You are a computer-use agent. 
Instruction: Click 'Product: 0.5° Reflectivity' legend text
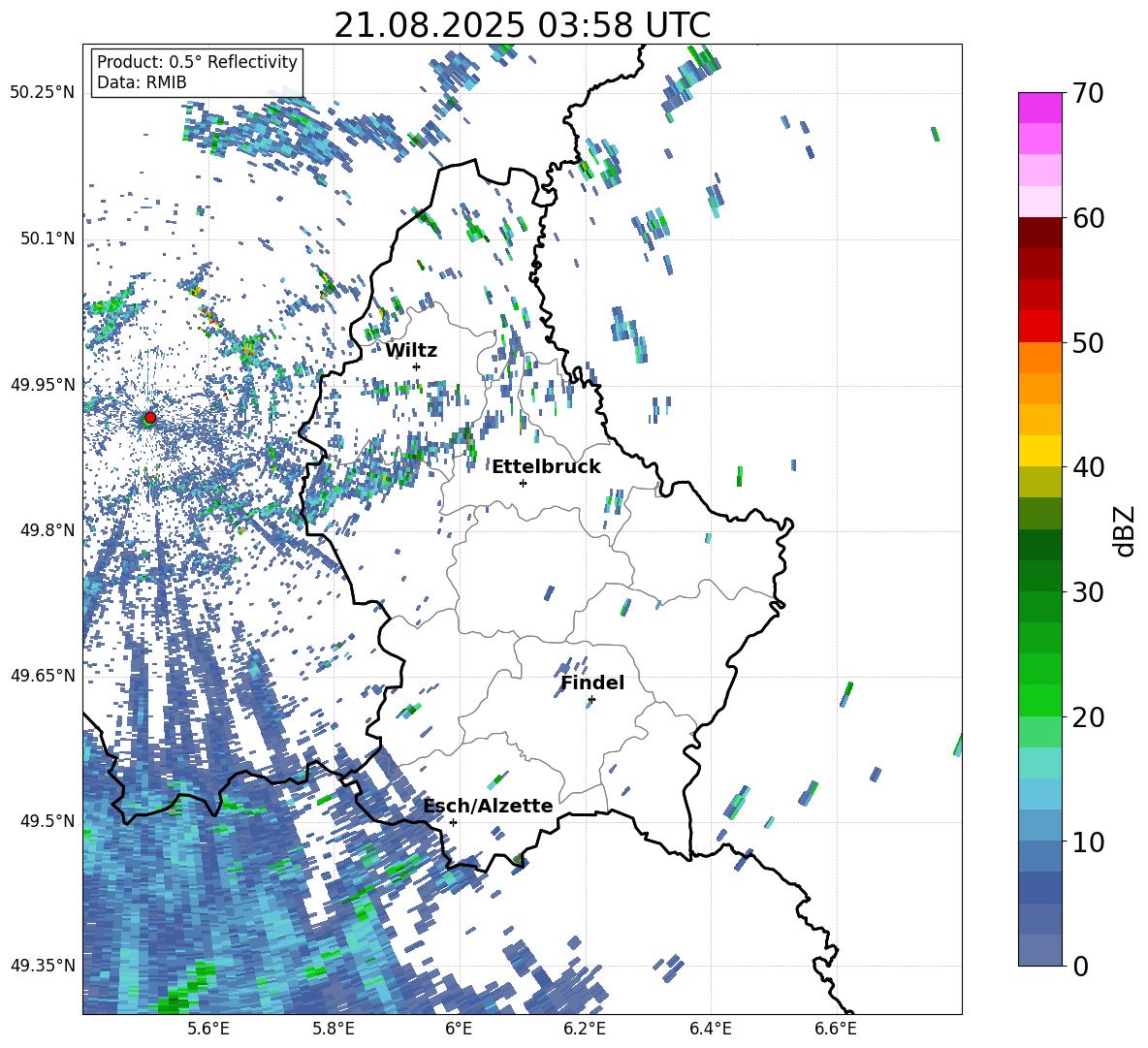(x=197, y=62)
